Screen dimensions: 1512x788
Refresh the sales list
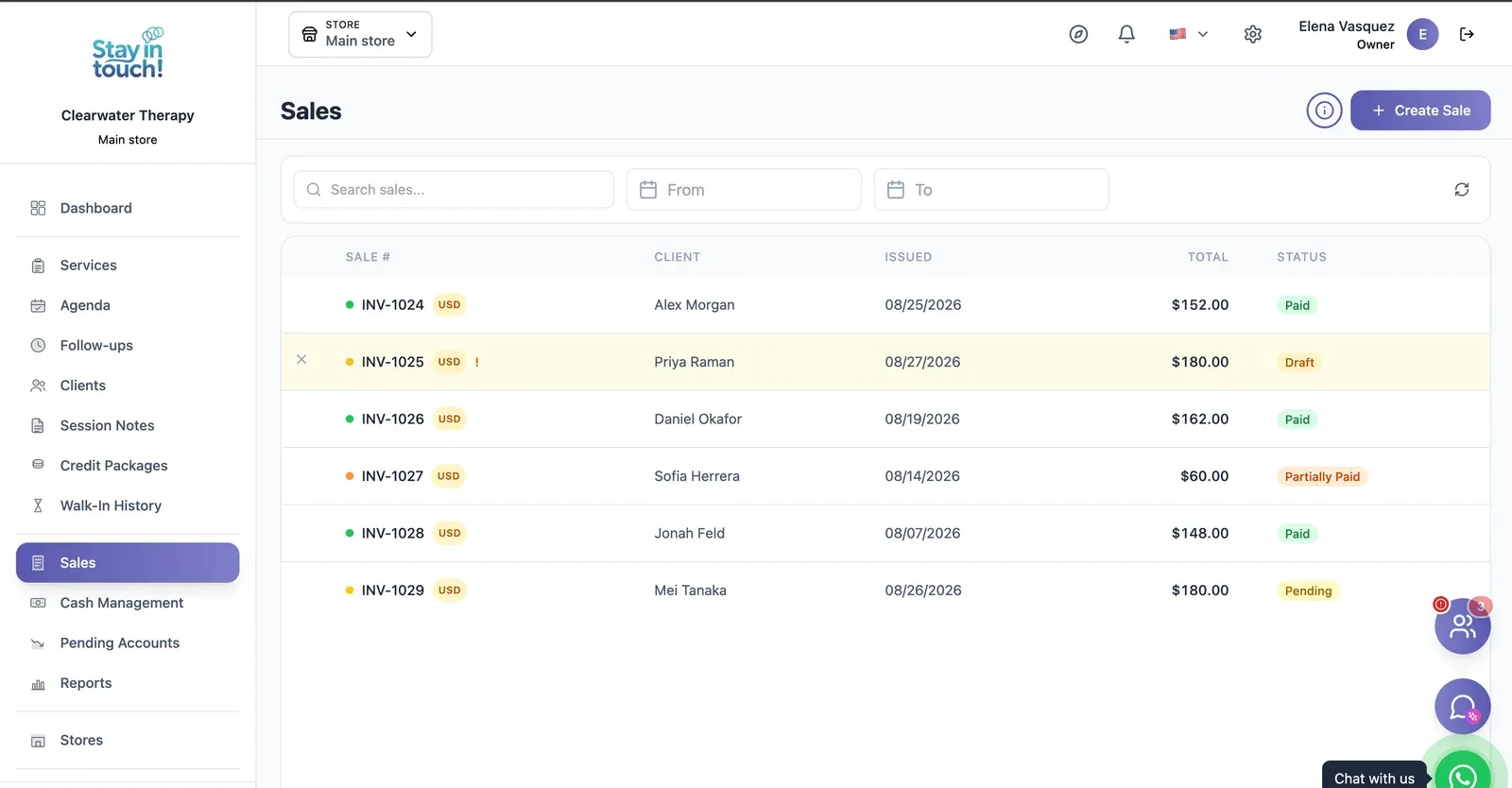[1462, 190]
